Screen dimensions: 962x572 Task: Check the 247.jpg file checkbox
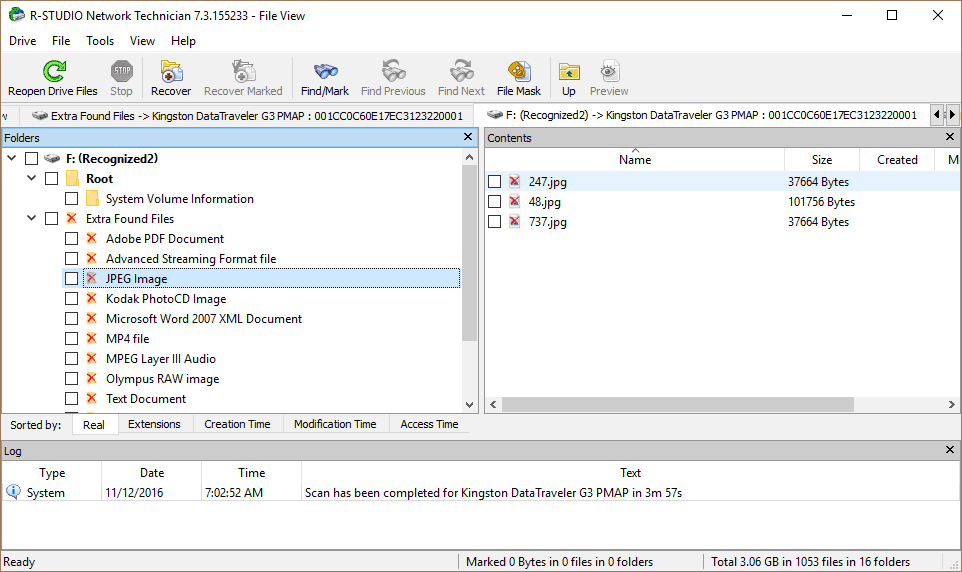pyautogui.click(x=494, y=182)
